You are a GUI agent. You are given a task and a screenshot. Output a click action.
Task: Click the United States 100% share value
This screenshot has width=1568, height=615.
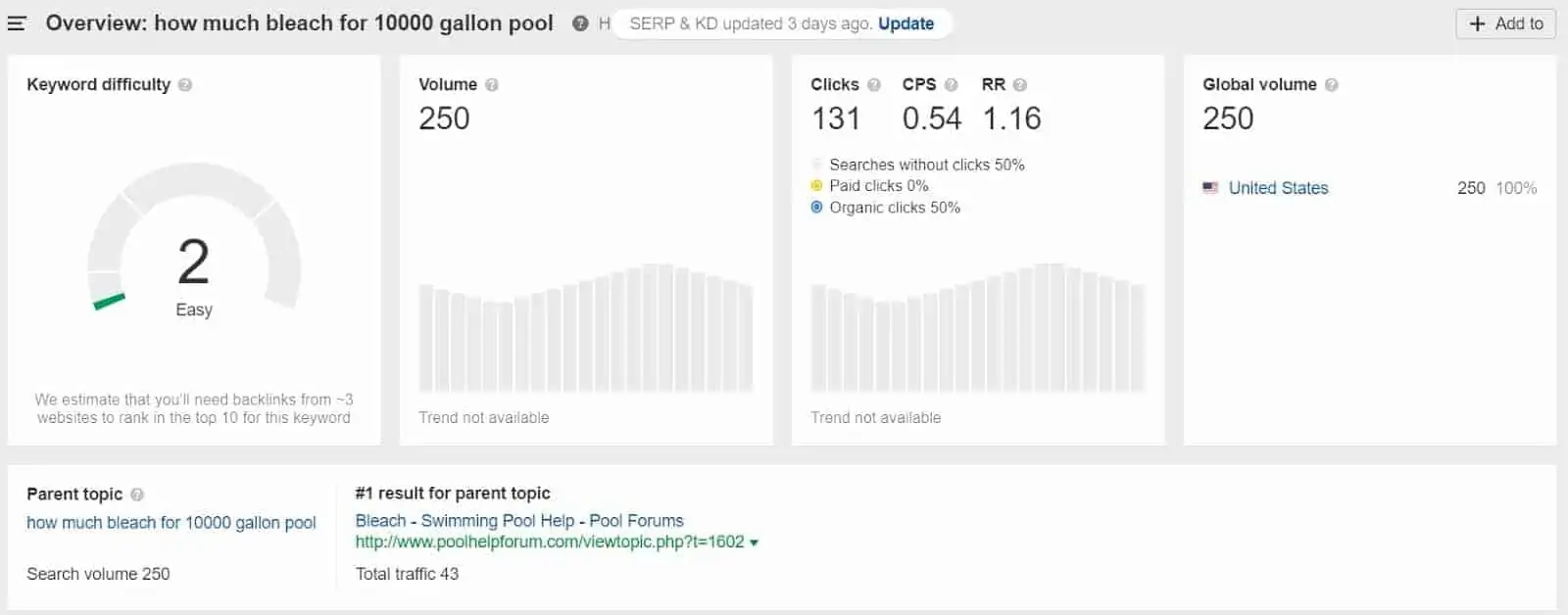click(1516, 188)
